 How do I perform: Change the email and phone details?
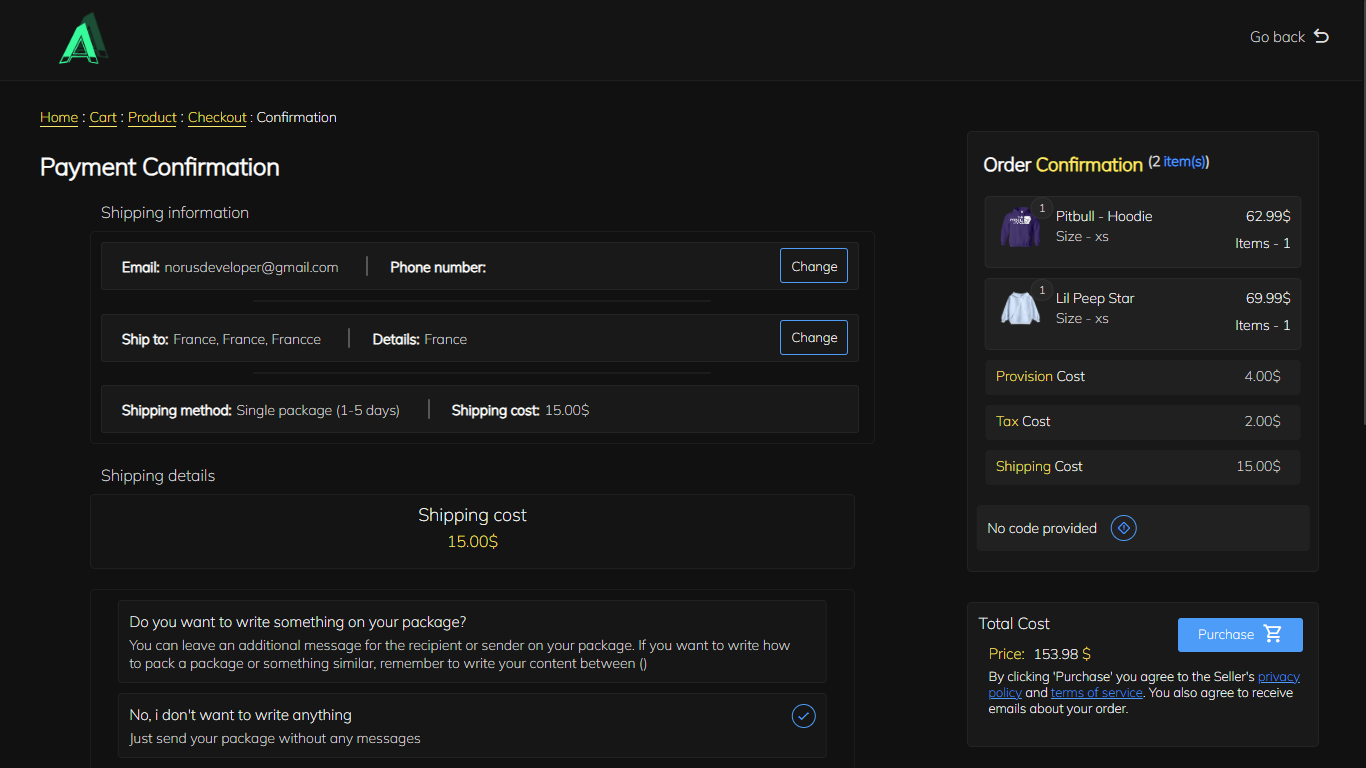[x=813, y=266]
